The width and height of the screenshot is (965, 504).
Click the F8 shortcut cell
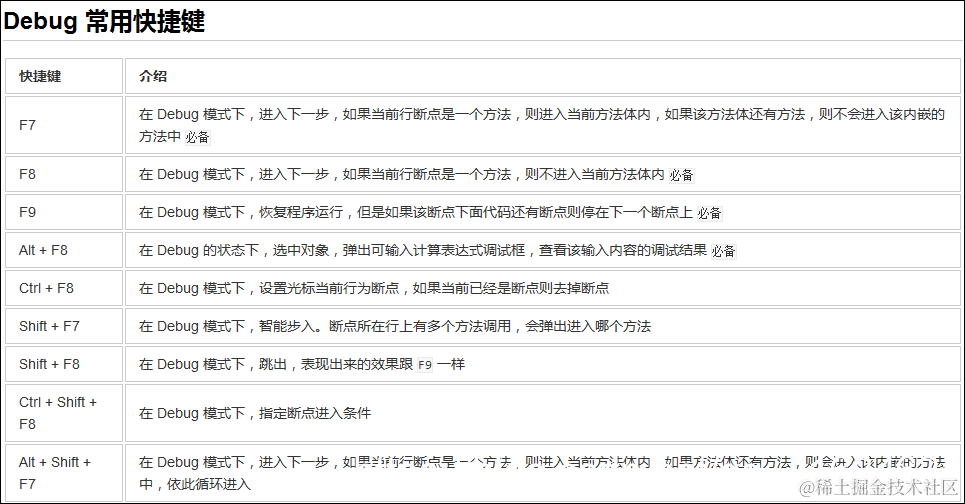coord(64,174)
